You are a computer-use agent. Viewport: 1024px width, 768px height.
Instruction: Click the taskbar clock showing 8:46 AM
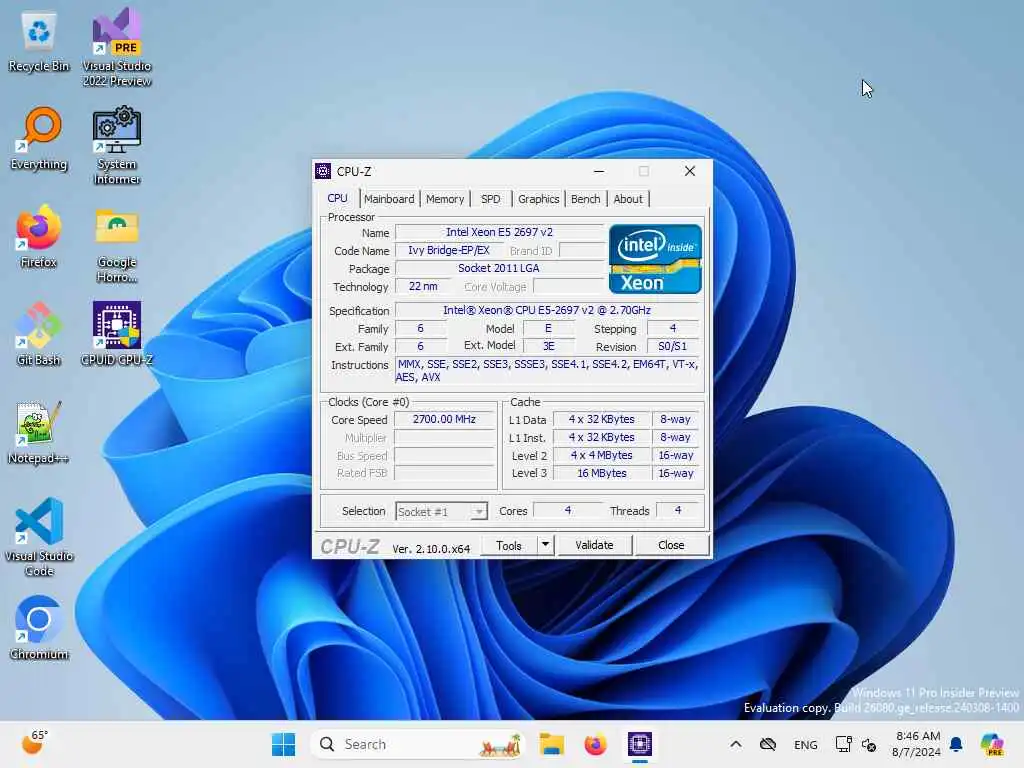(917, 744)
